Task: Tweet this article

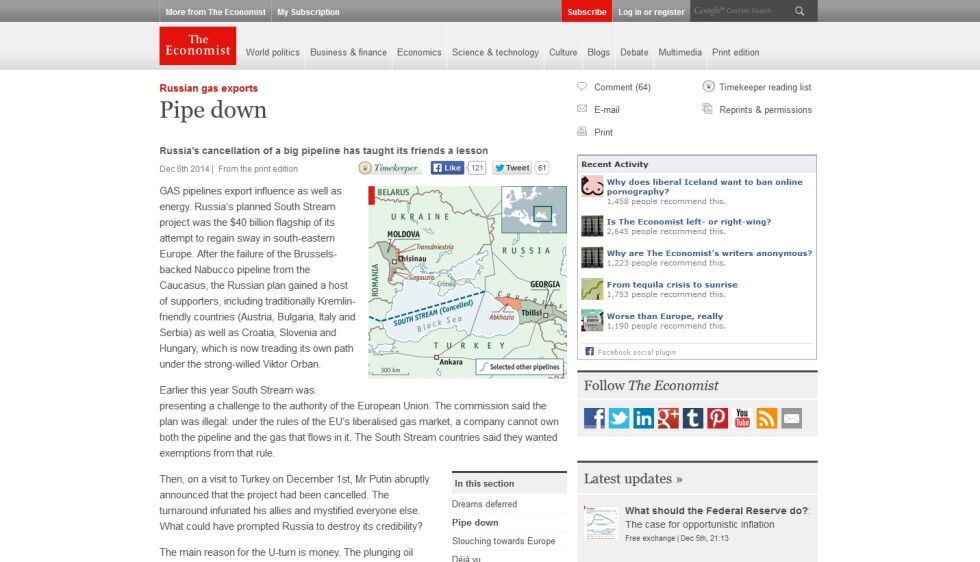Action: pos(512,168)
